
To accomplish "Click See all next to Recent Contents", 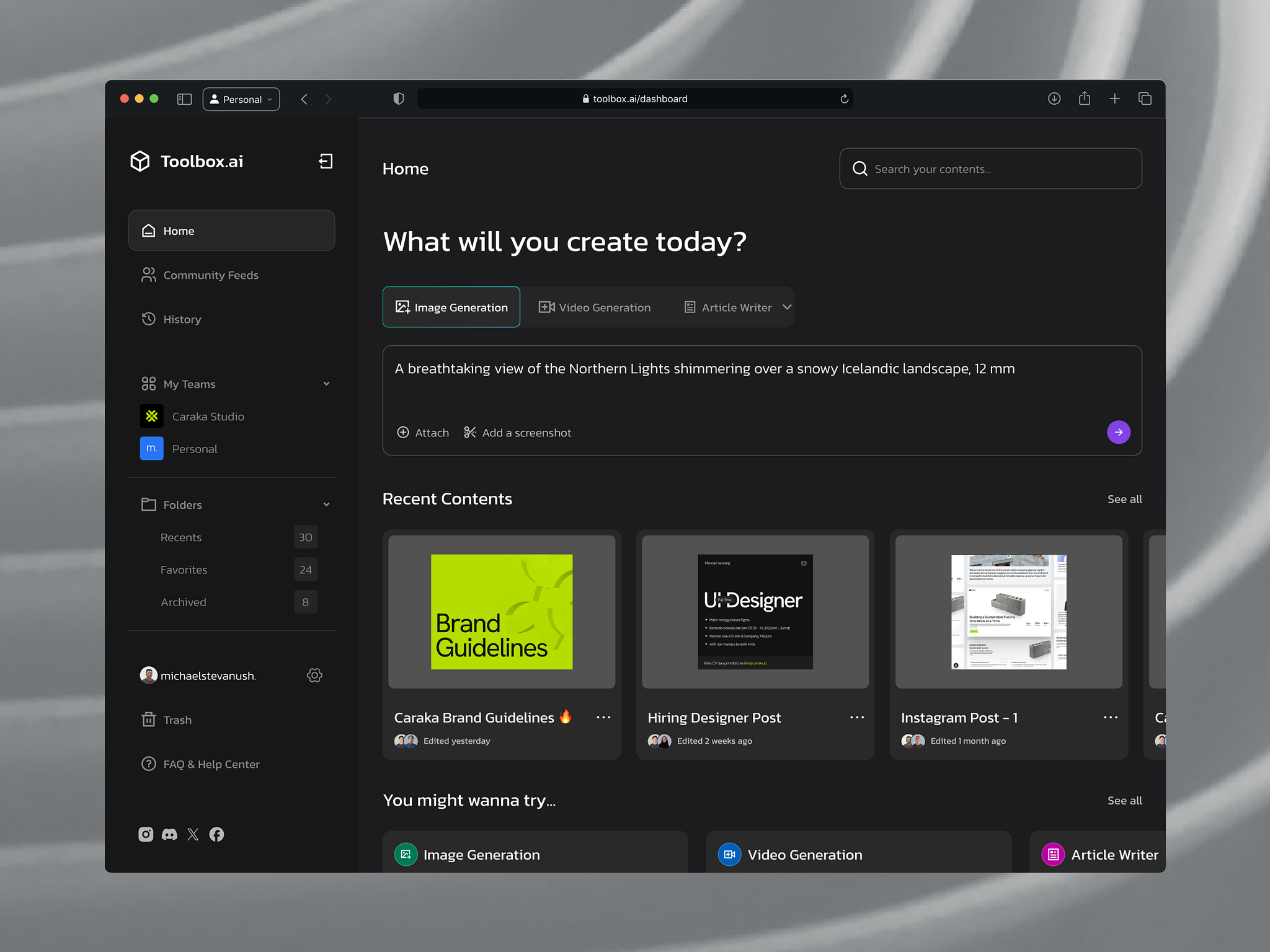I will pos(1124,499).
